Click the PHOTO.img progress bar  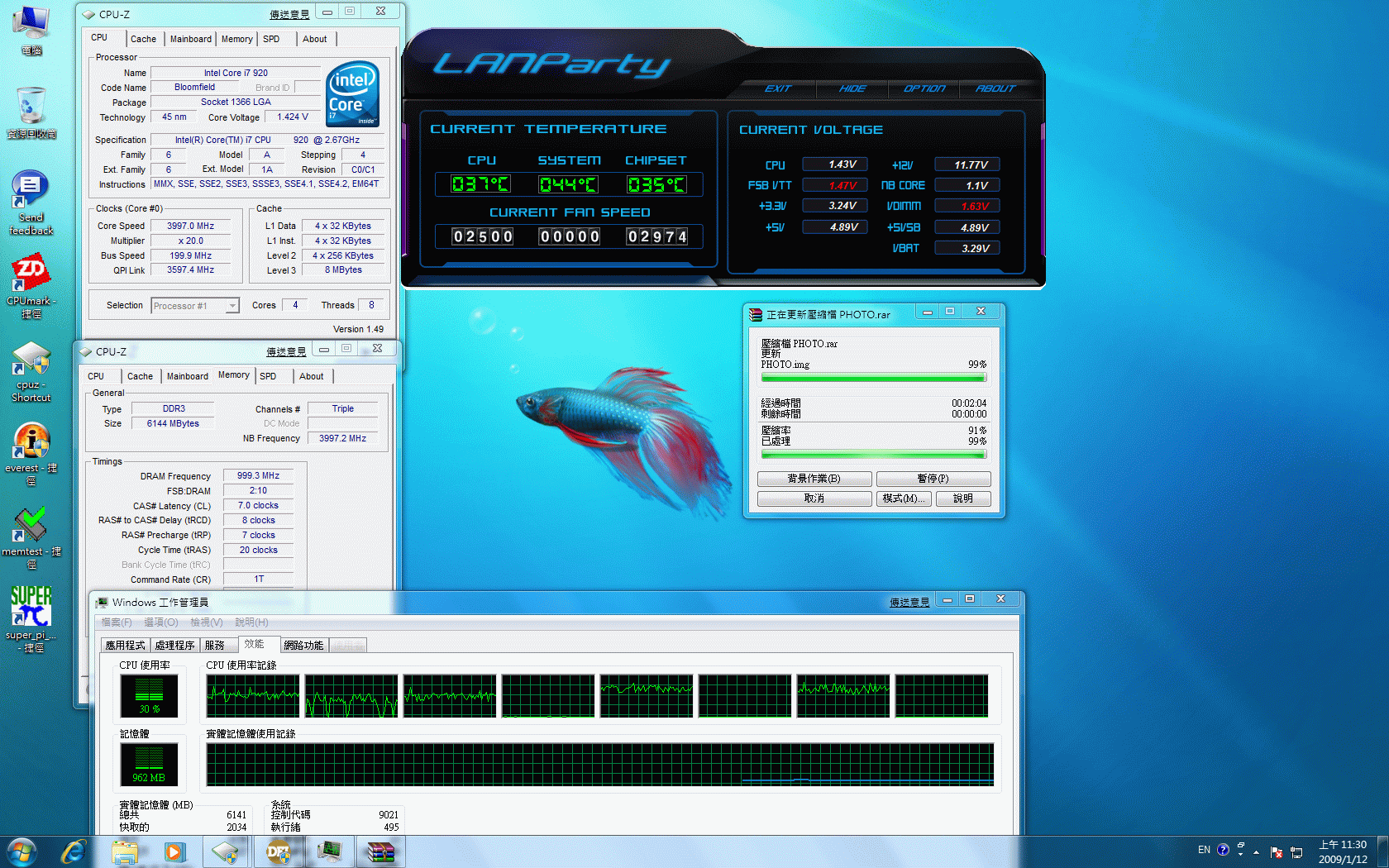pos(874,378)
